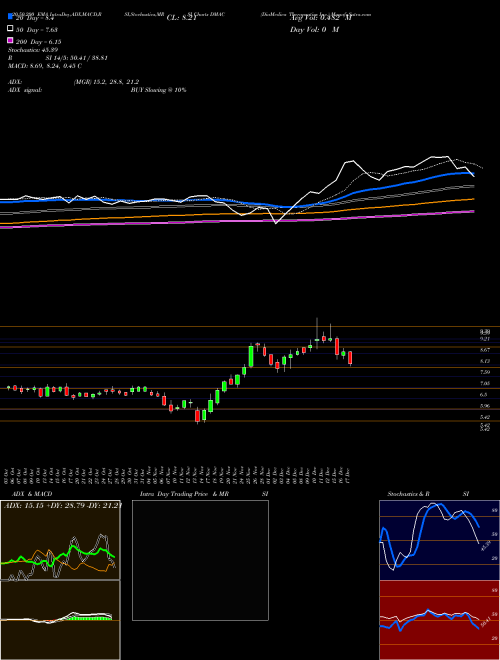The height and width of the screenshot is (660, 500).
Task: Click the magenta 200 Day legend swatch
Action: pyautogui.click(x=10, y=41)
